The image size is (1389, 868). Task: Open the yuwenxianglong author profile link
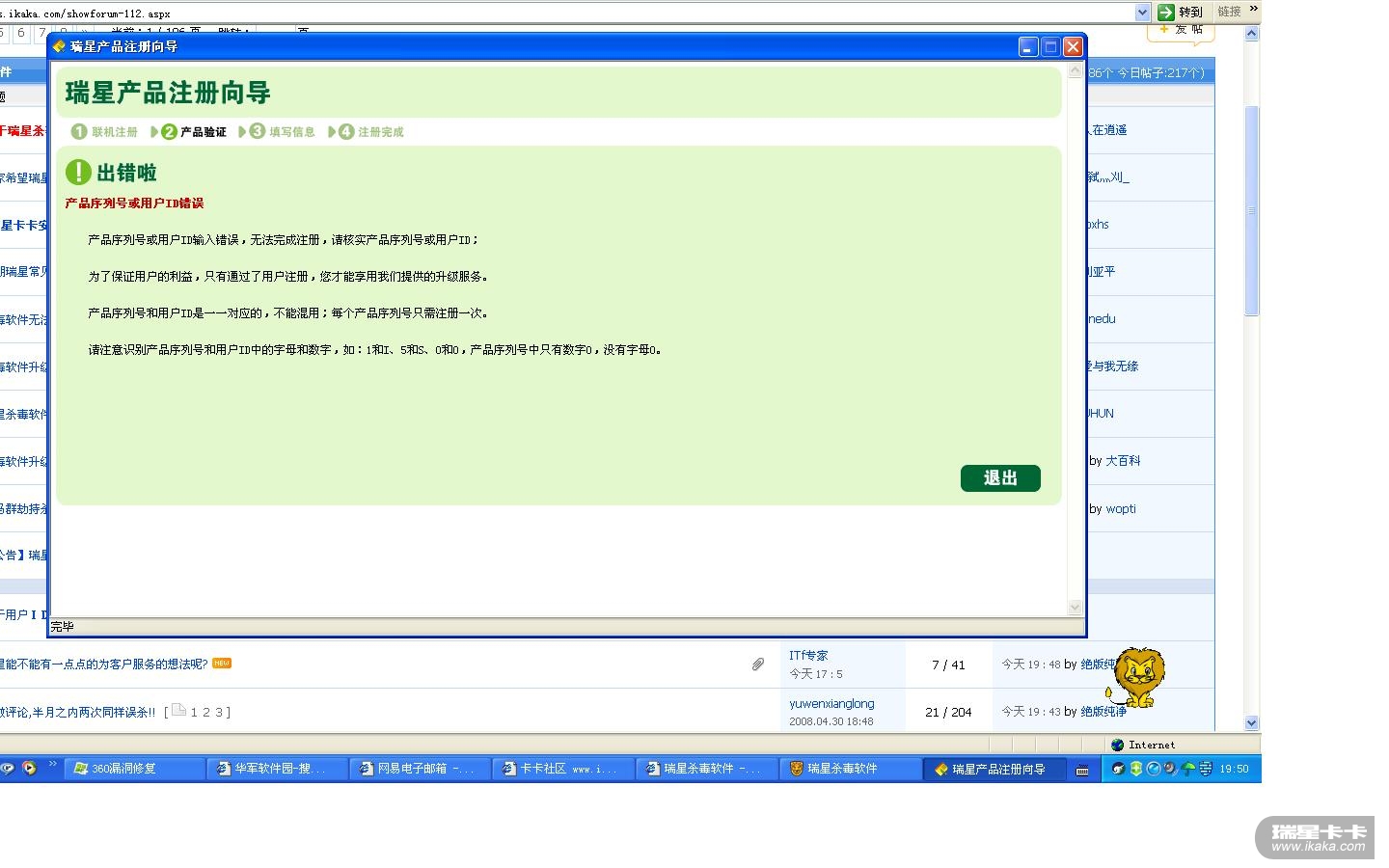coord(831,704)
